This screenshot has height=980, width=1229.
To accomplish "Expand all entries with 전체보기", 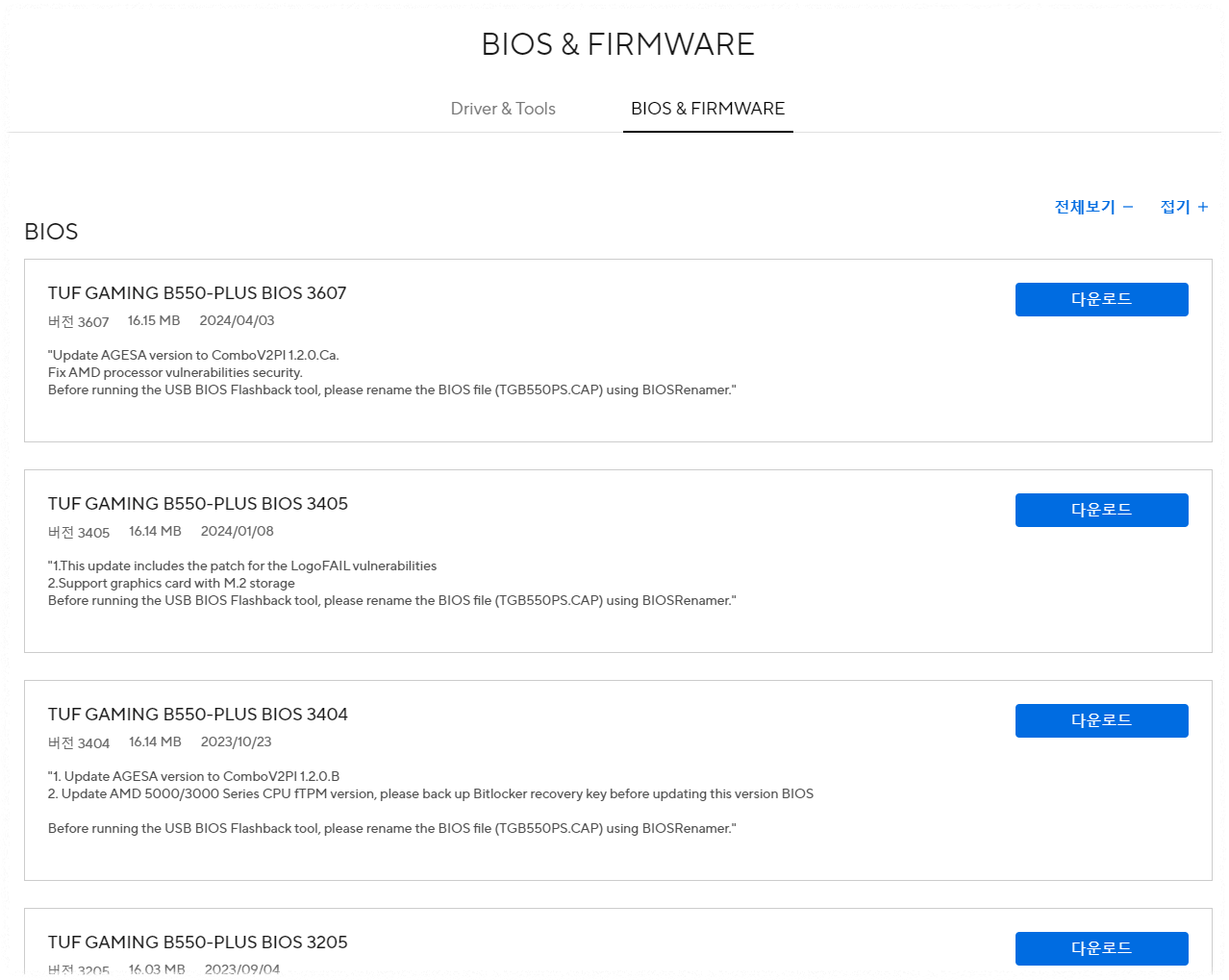I will 1093,207.
